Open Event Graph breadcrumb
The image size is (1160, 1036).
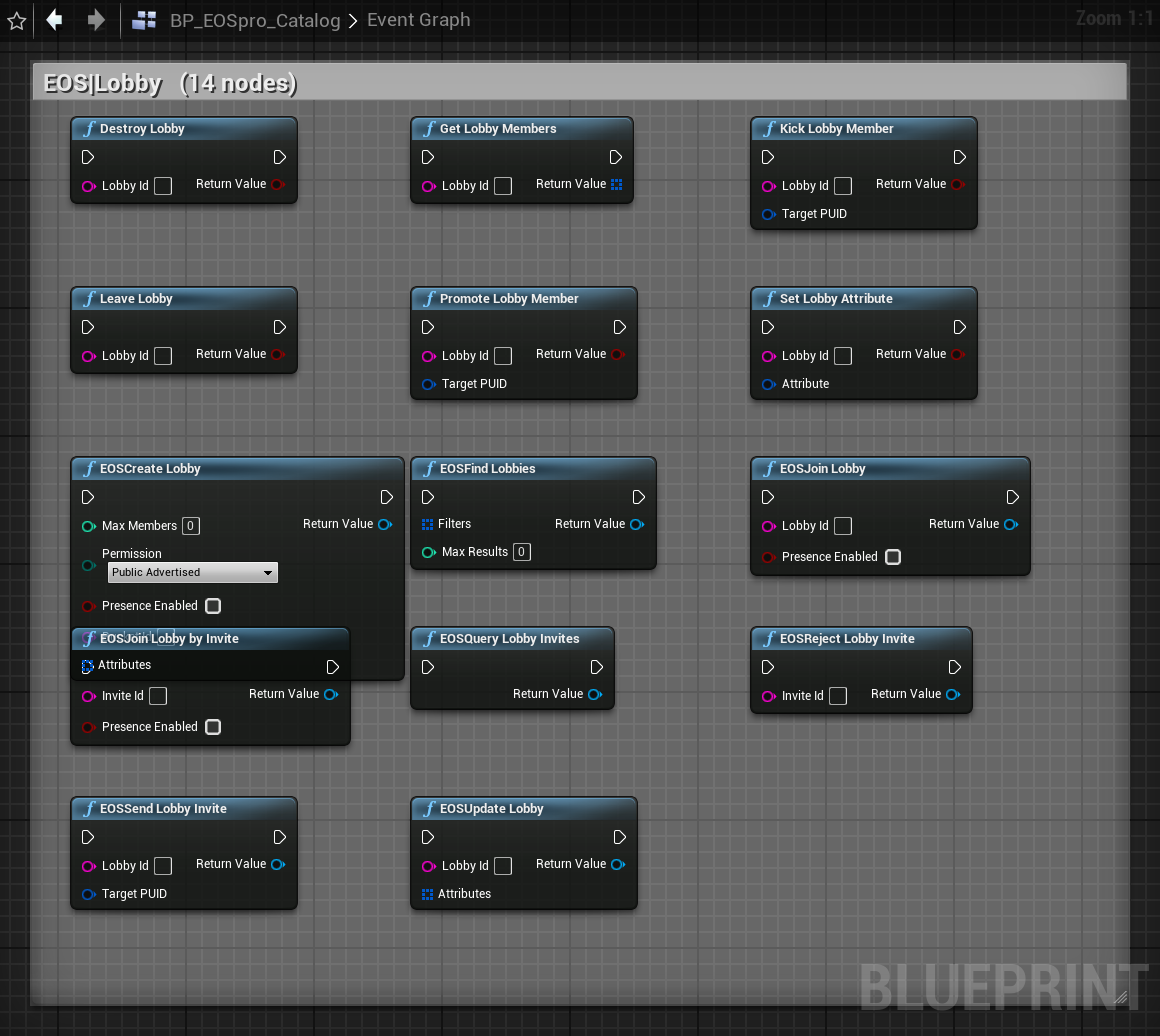tap(418, 20)
